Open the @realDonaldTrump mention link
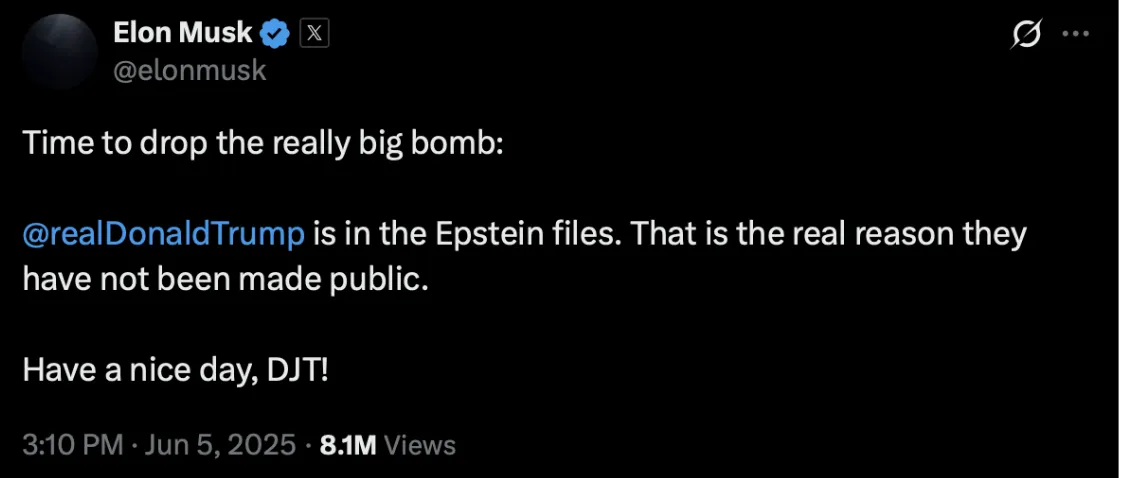 tap(163, 234)
